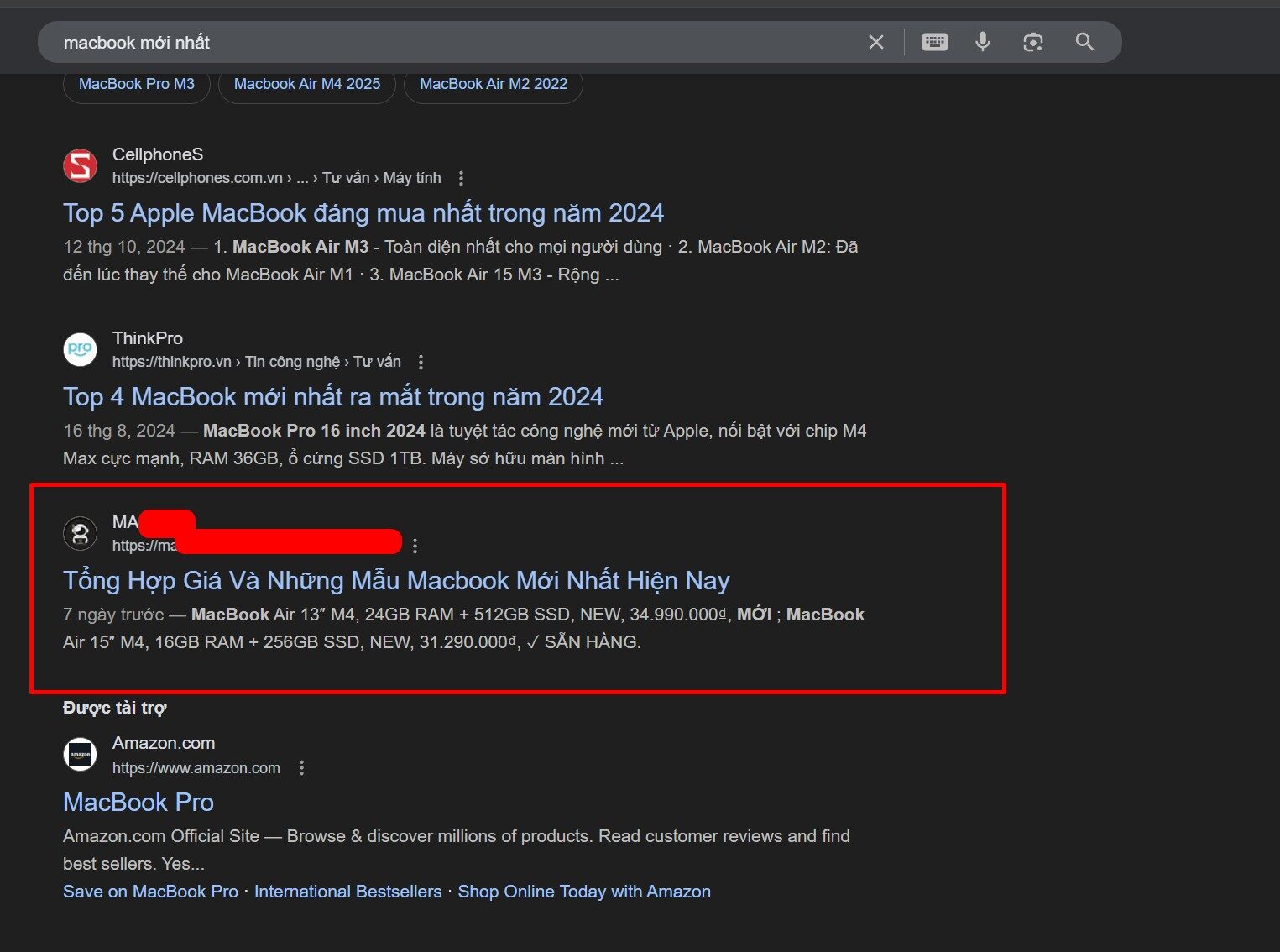
Task: Open Top 5 Apple MacBook đáng mua result
Action: coord(363,213)
